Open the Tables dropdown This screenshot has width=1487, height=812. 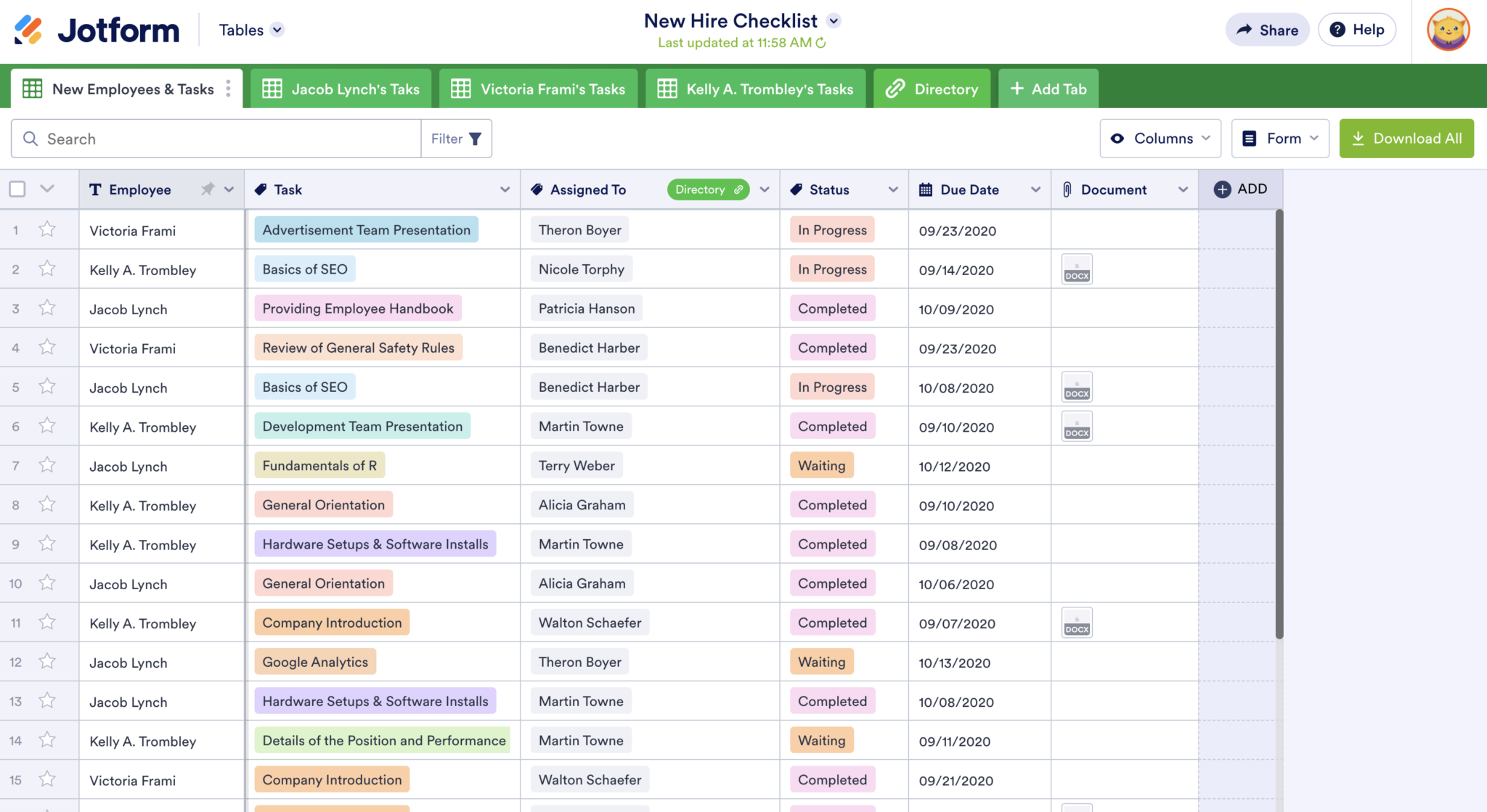click(x=250, y=30)
